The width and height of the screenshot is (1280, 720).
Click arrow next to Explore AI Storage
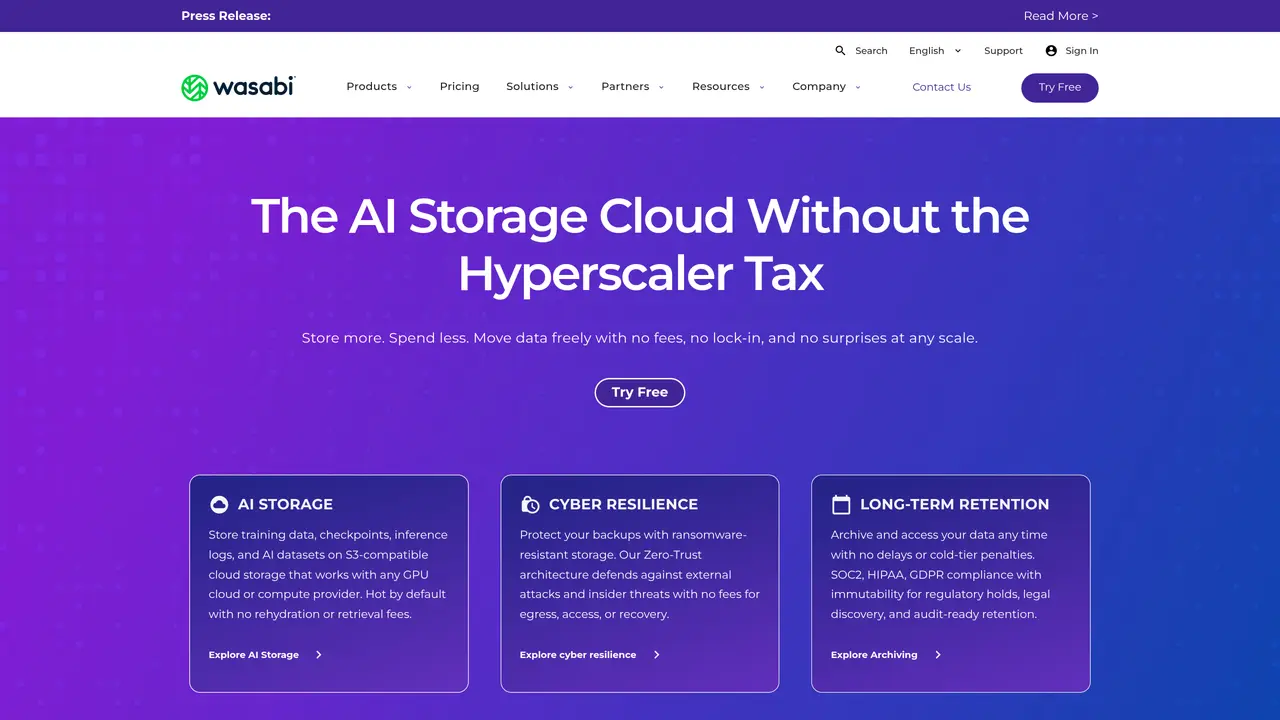click(319, 655)
